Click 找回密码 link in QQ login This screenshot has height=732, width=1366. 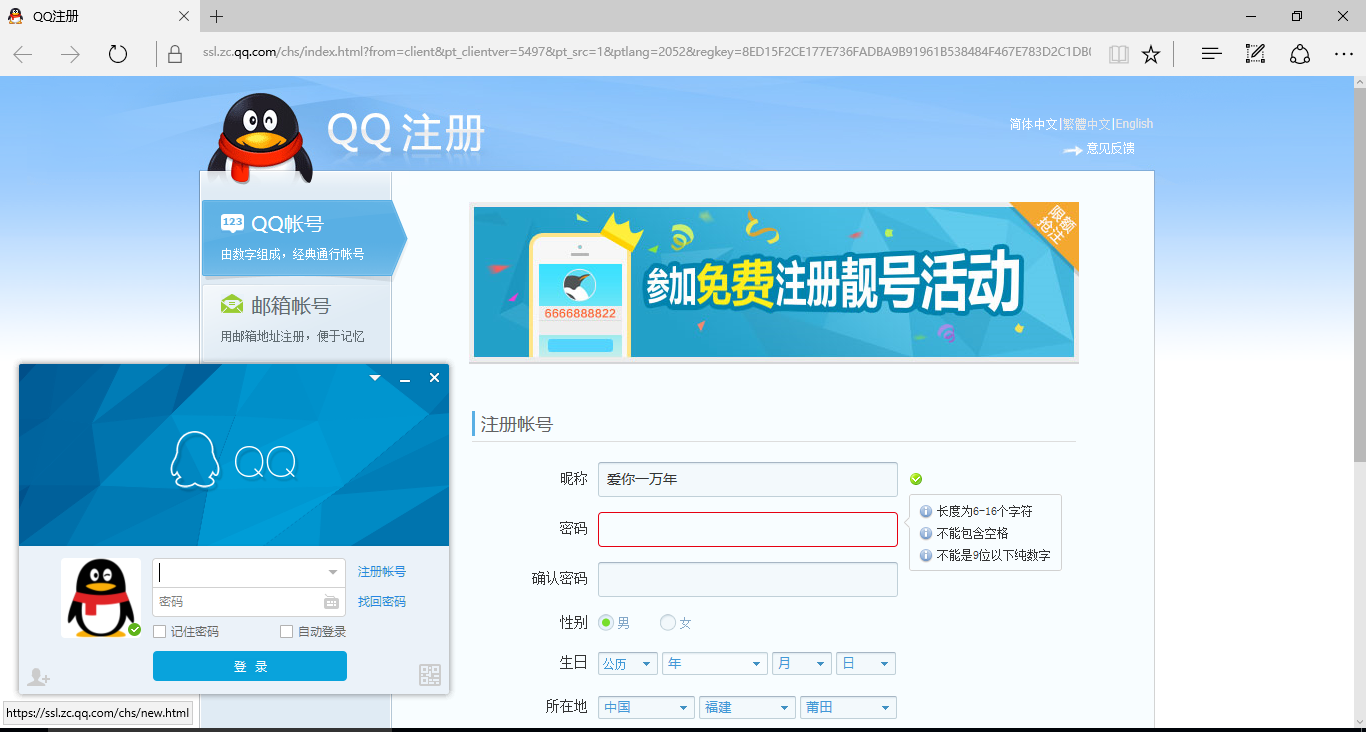pos(382,602)
